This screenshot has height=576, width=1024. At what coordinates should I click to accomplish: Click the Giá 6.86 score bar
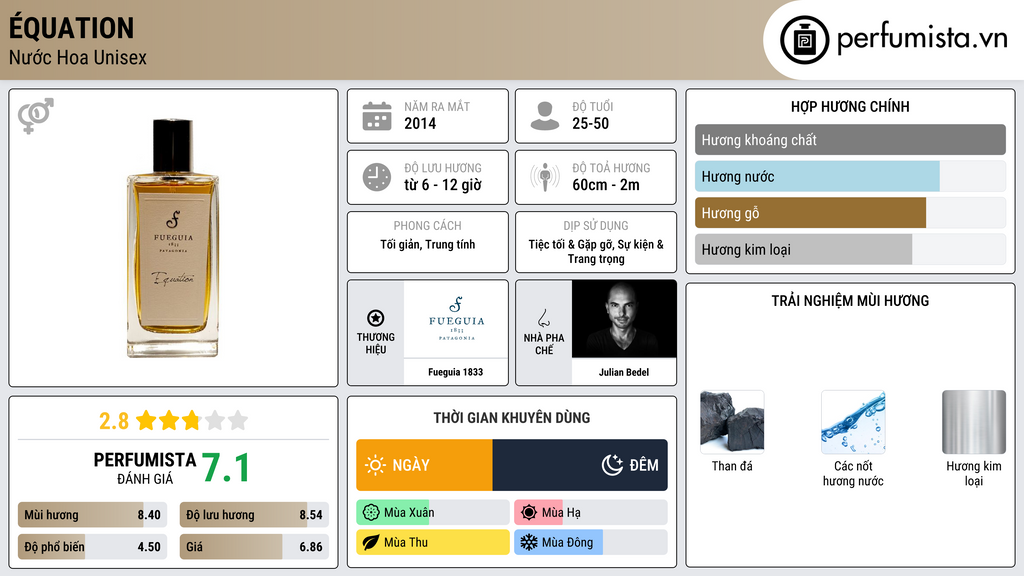coord(254,547)
